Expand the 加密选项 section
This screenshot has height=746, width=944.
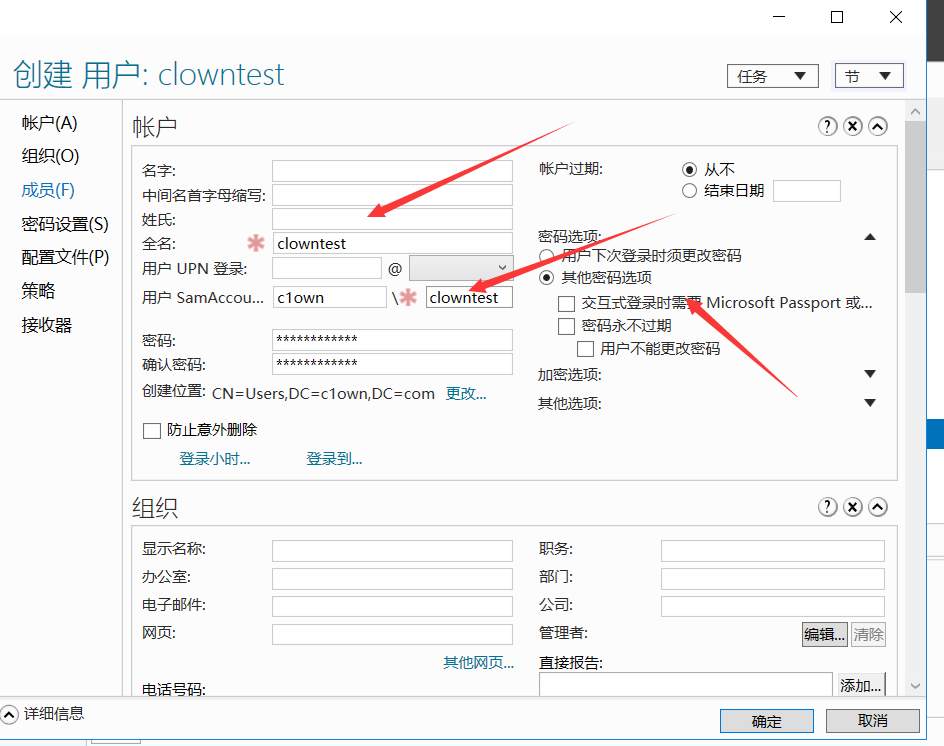[869, 374]
